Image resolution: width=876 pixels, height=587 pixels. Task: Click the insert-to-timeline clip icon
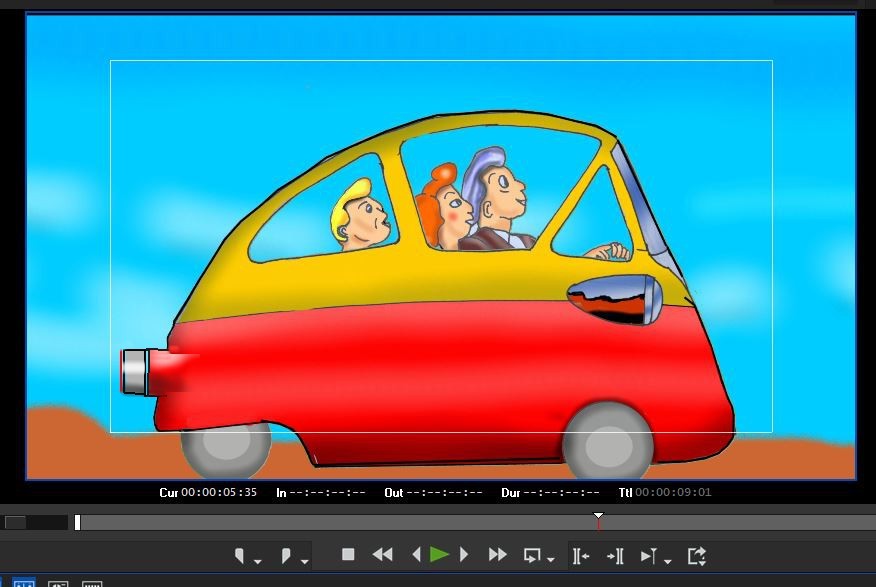pos(580,555)
